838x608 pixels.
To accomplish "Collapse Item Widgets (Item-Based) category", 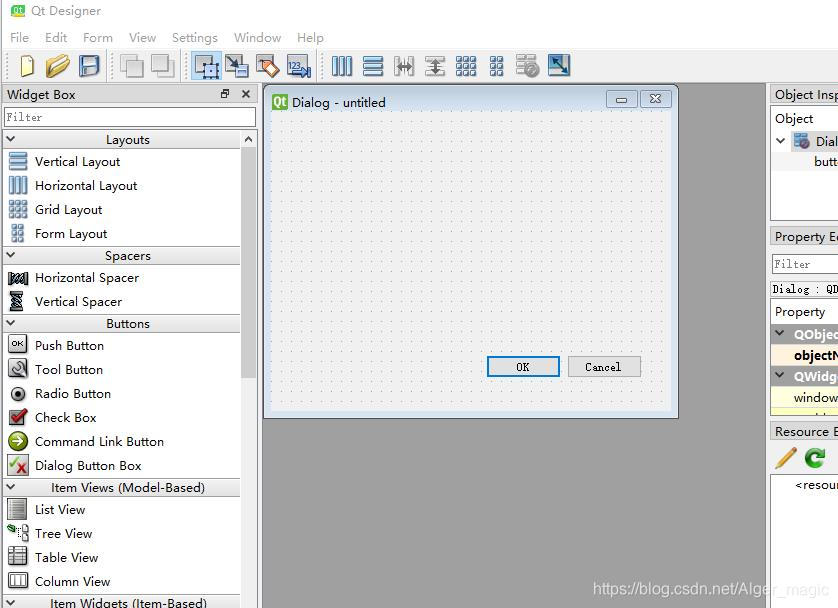I will (11, 602).
